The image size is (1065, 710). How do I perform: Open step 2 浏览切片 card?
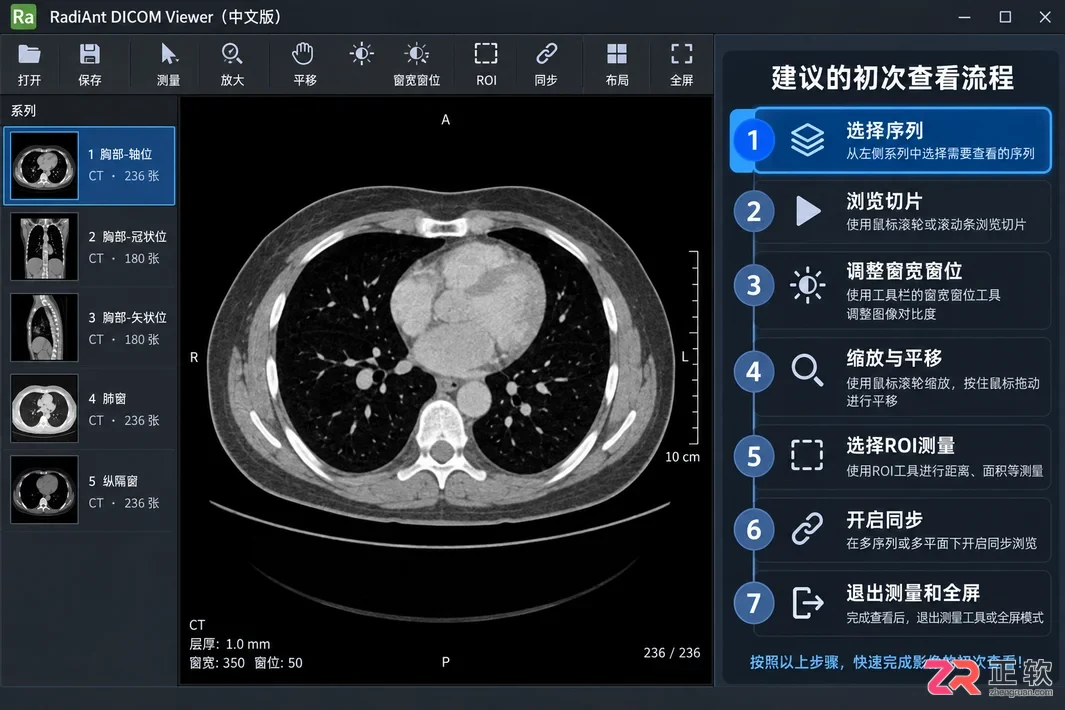[903, 211]
